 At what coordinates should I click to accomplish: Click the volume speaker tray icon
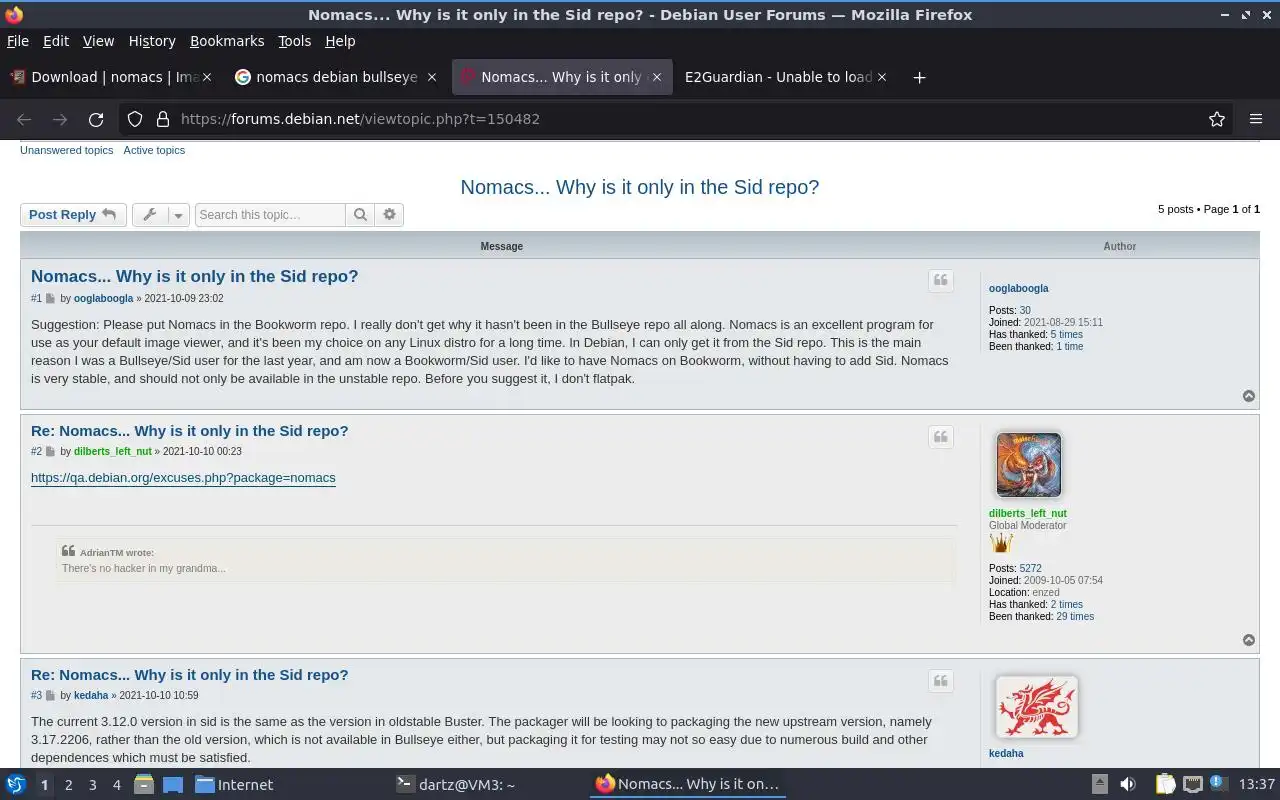(1128, 785)
